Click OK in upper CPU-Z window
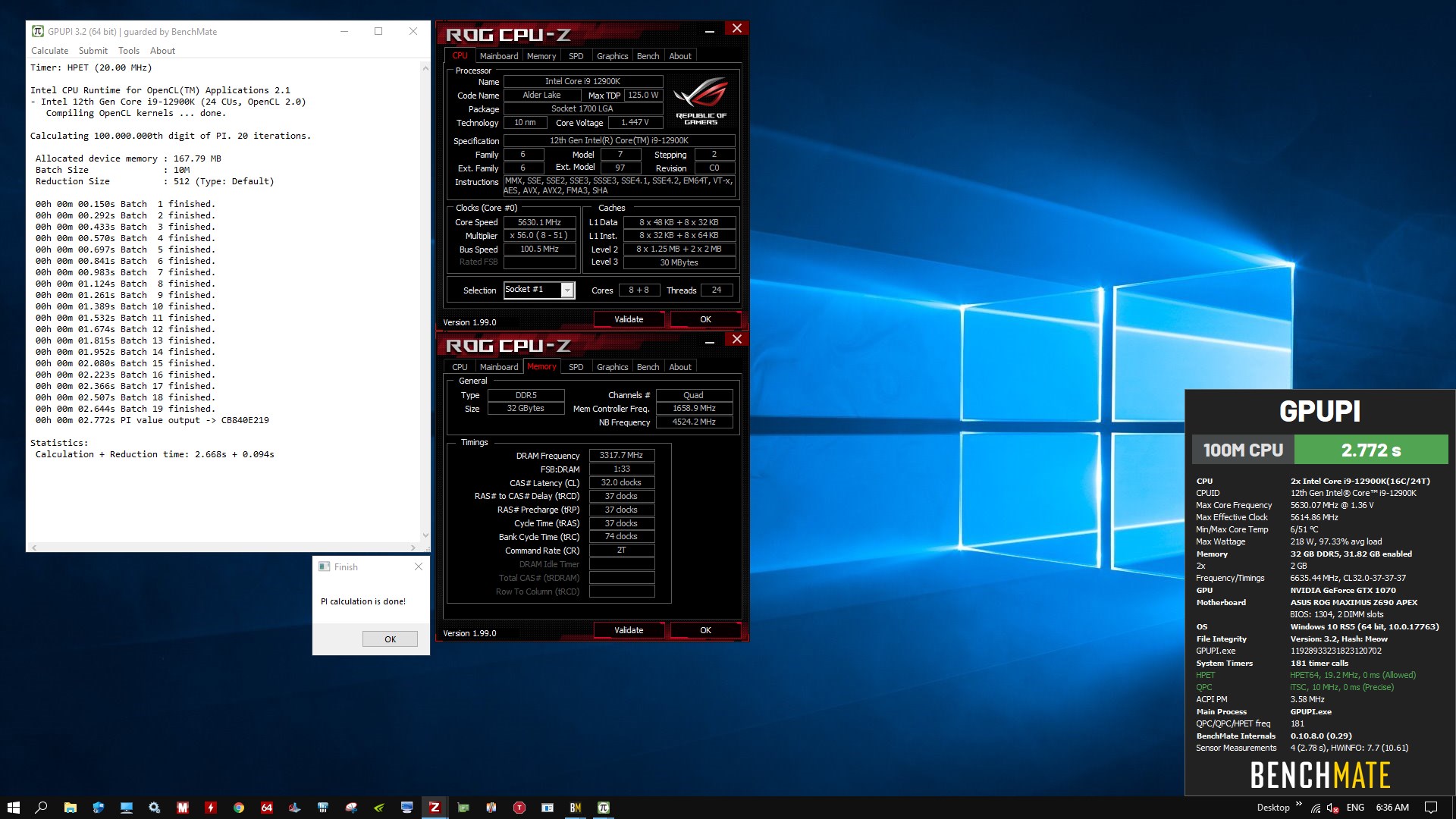This screenshot has width=1456, height=819. point(705,319)
